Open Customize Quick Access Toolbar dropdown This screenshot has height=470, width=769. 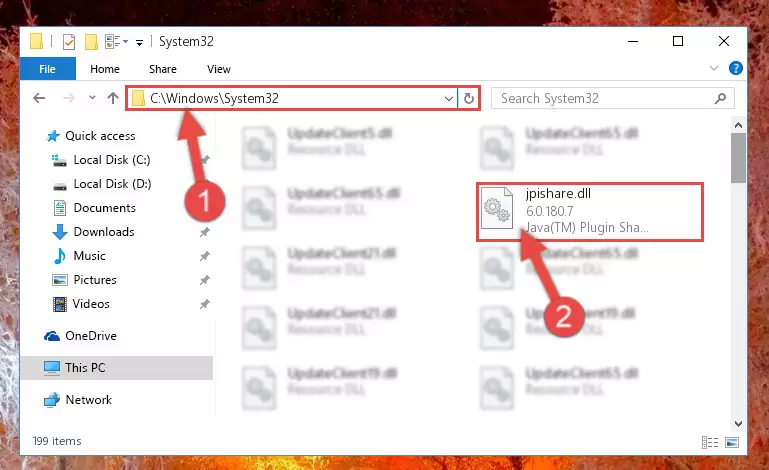tap(139, 43)
